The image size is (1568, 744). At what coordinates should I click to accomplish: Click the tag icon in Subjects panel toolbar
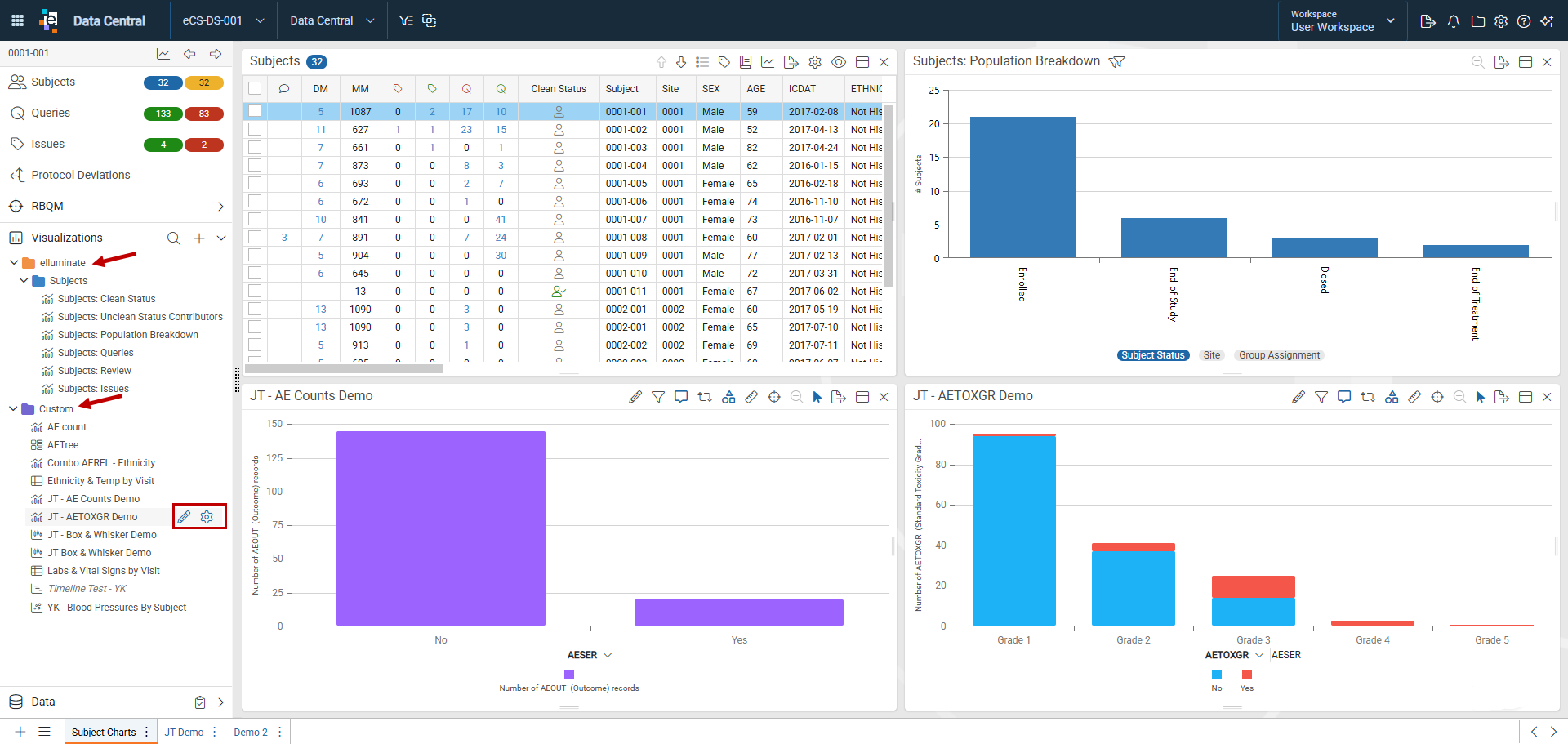[x=724, y=62]
